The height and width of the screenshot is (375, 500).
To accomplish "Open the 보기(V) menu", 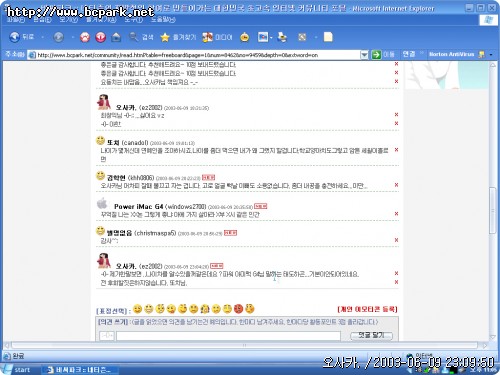I will tap(68, 20).
